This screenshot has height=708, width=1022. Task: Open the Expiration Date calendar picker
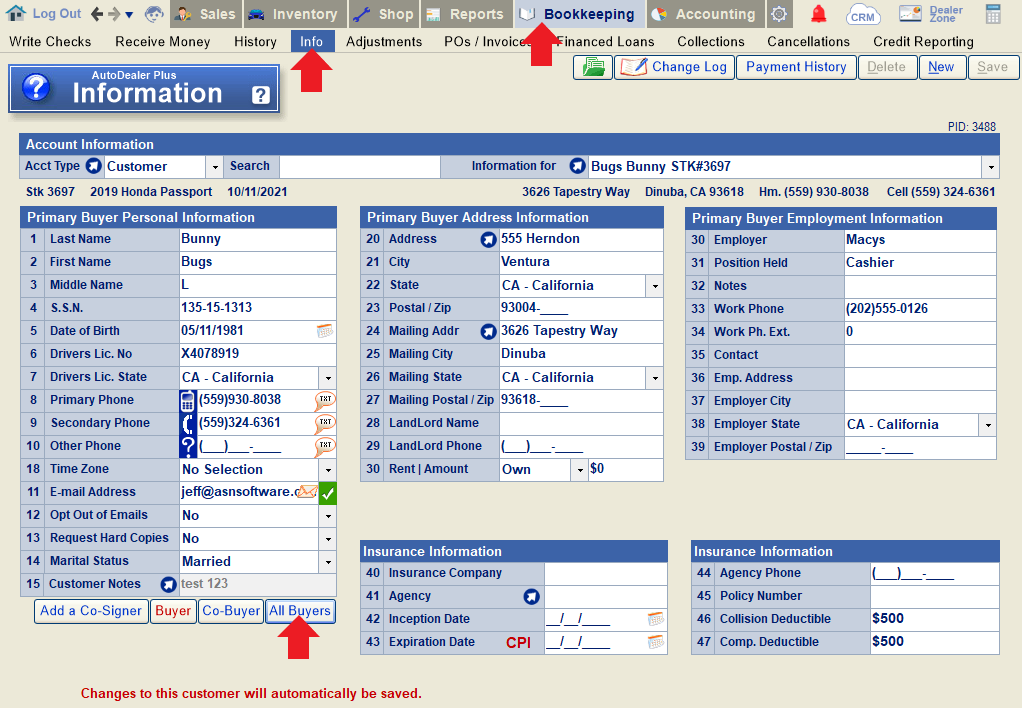(x=656, y=642)
